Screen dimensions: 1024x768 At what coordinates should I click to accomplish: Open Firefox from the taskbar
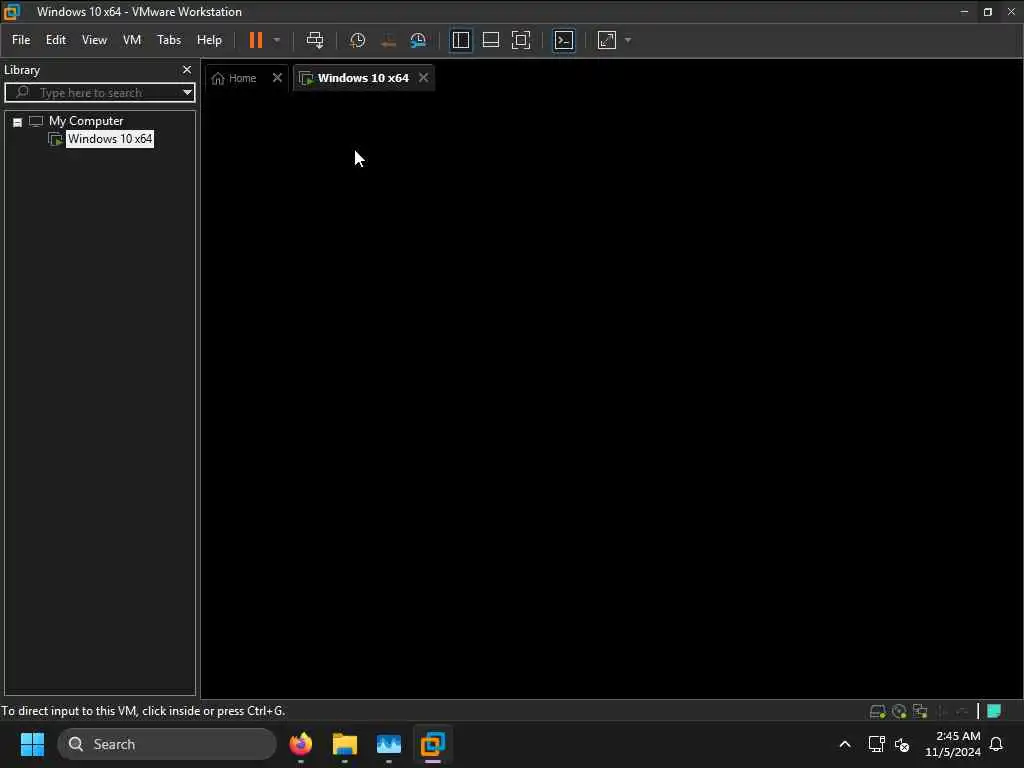[x=301, y=744]
